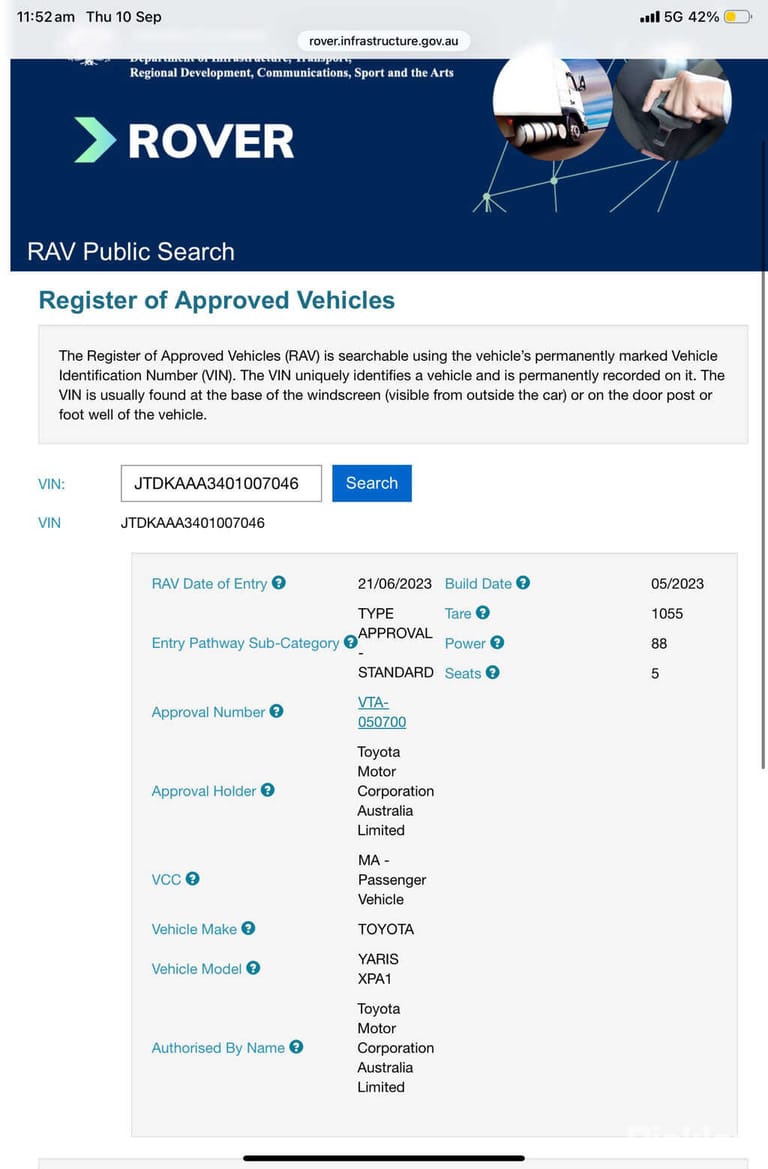Viewport: 768px width, 1169px height.
Task: Click the RAV Public Search heading
Action: pos(131,252)
